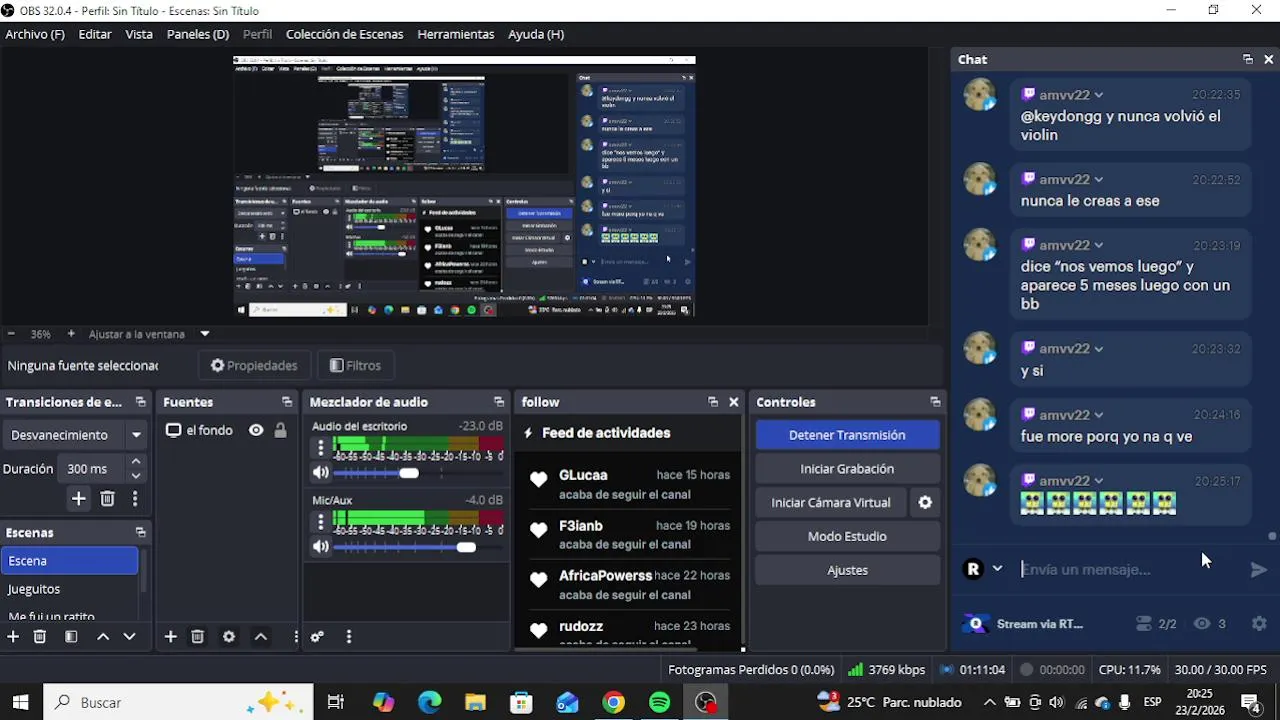
Task: Open Editar menu
Action: [95, 34]
